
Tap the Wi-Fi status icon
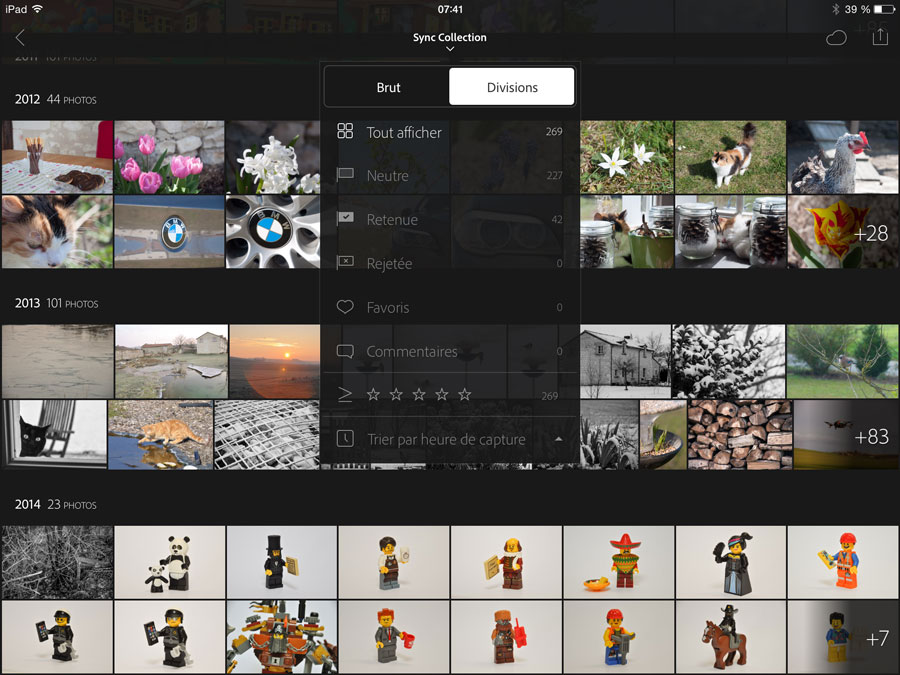point(38,9)
